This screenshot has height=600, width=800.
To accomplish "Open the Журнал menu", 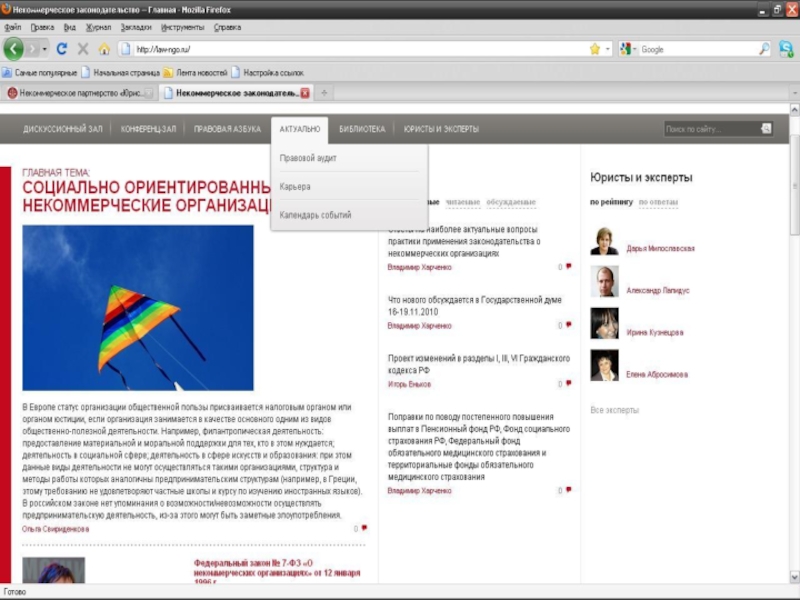I will point(98,28).
